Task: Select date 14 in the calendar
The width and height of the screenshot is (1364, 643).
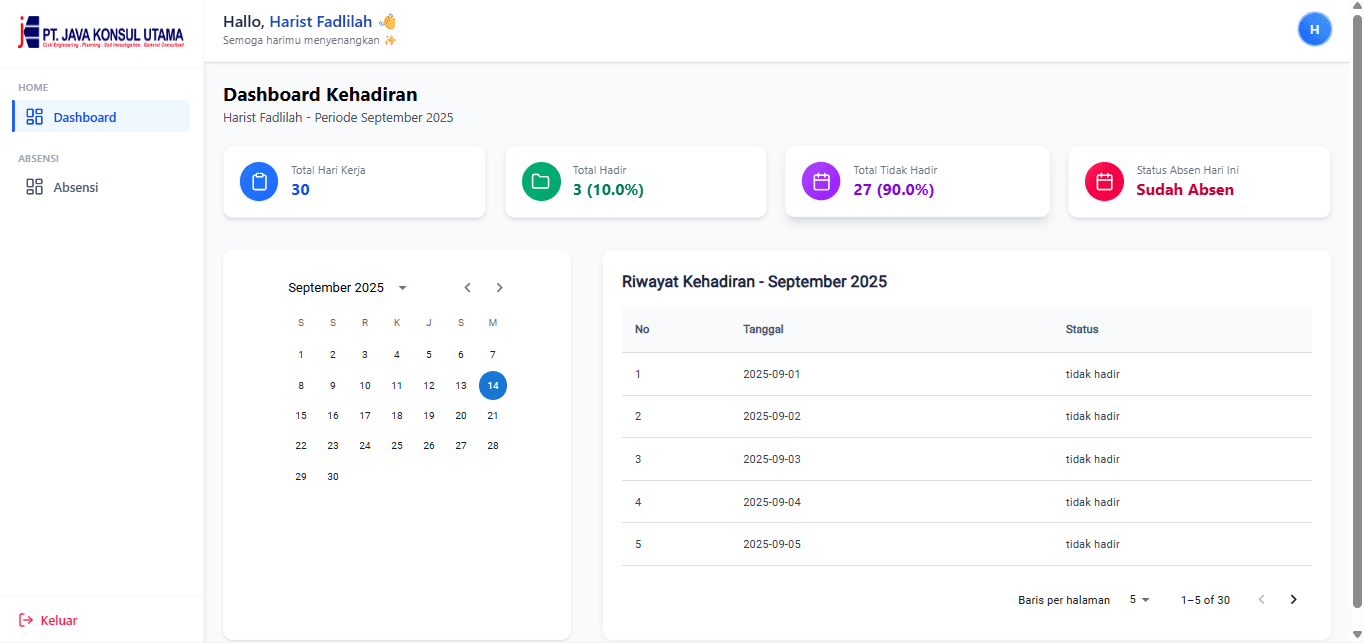Action: (493, 385)
